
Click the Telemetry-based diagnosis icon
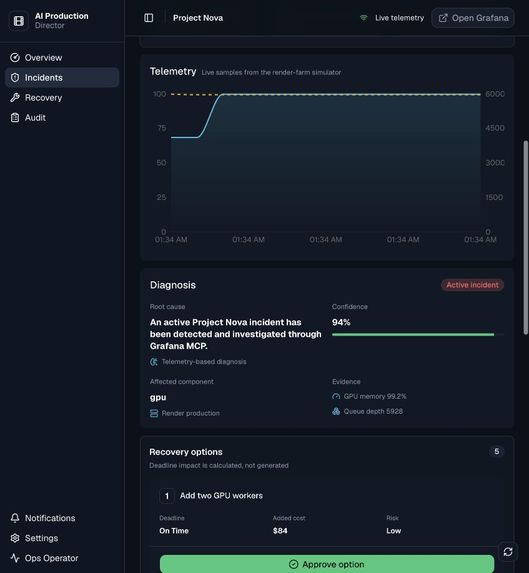click(x=154, y=362)
